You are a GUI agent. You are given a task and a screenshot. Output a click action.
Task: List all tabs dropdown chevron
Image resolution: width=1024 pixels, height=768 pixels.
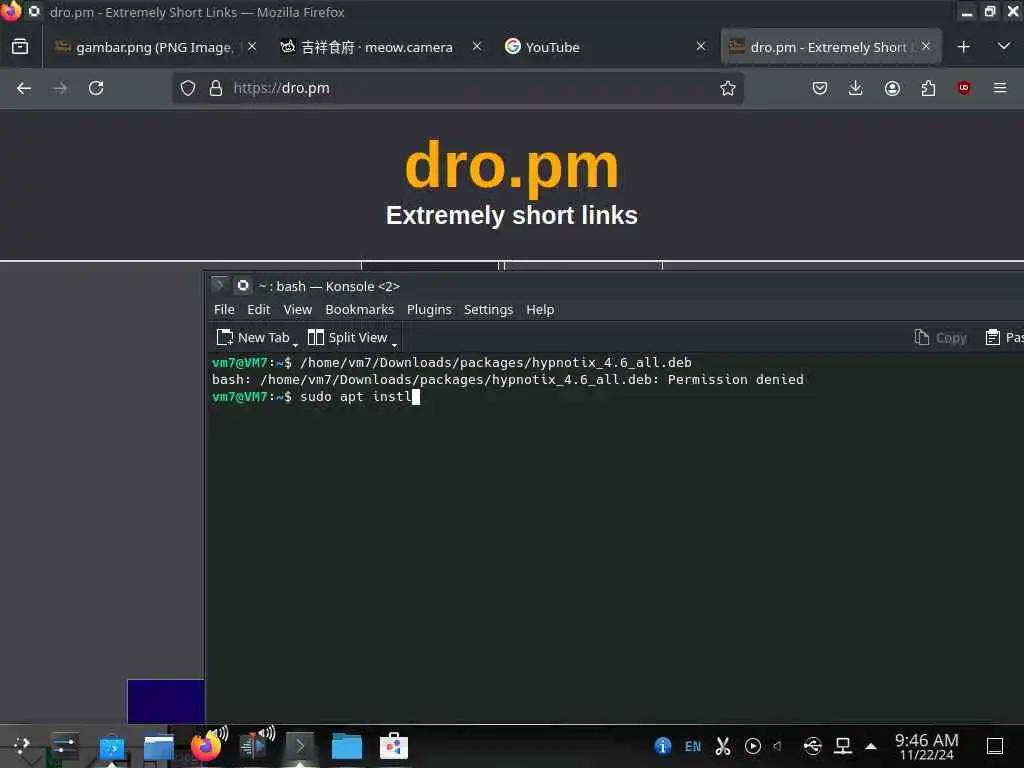pos(1004,47)
